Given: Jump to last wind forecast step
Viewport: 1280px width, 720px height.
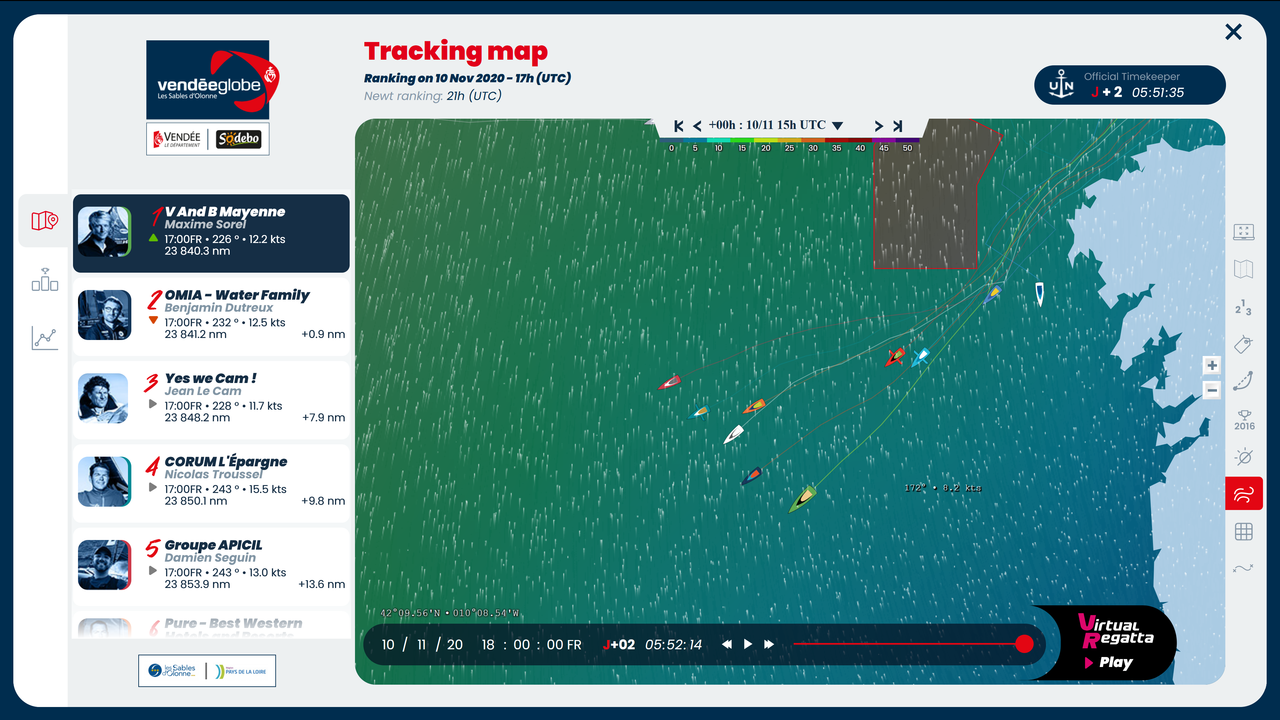Looking at the screenshot, I should (x=897, y=126).
